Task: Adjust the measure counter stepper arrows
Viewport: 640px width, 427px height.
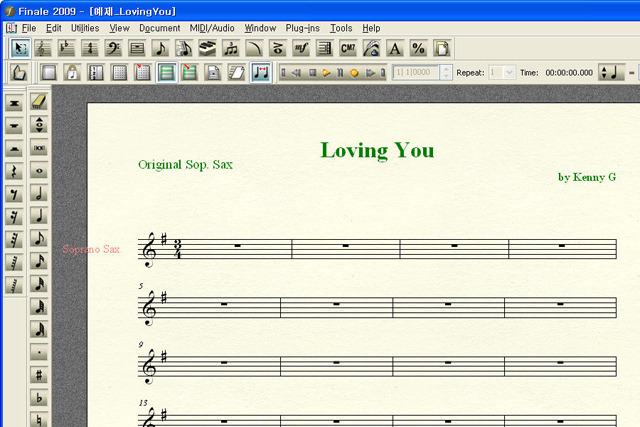Action: tap(446, 73)
